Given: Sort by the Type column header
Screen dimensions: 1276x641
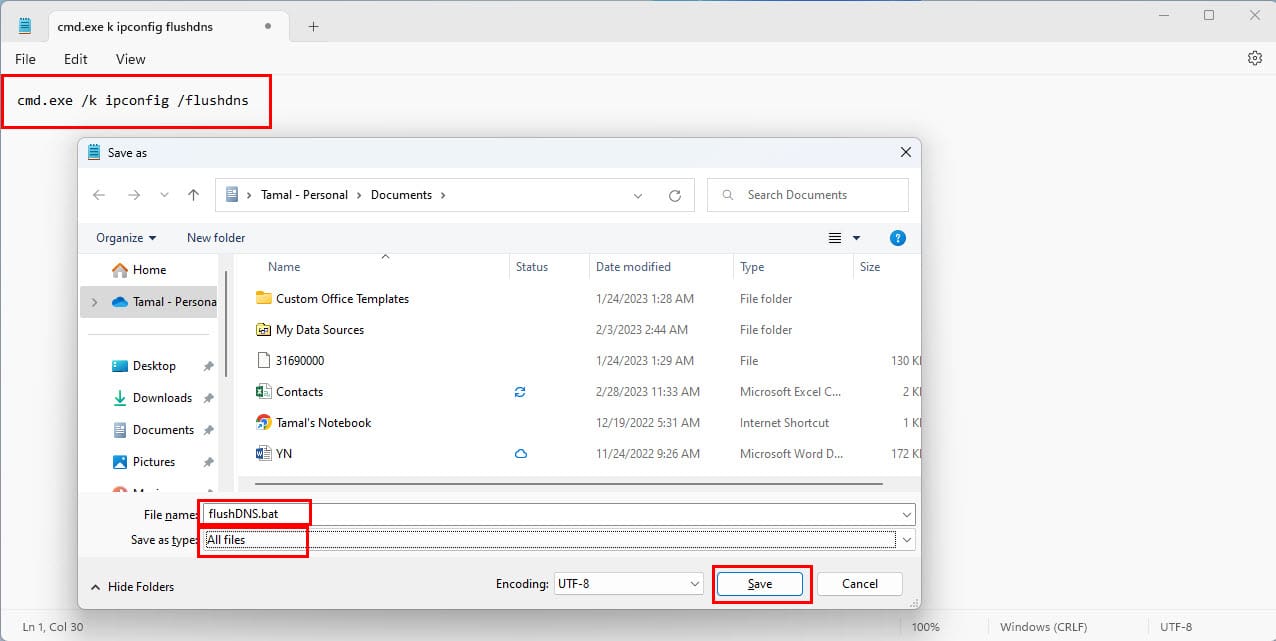Looking at the screenshot, I should (x=752, y=267).
